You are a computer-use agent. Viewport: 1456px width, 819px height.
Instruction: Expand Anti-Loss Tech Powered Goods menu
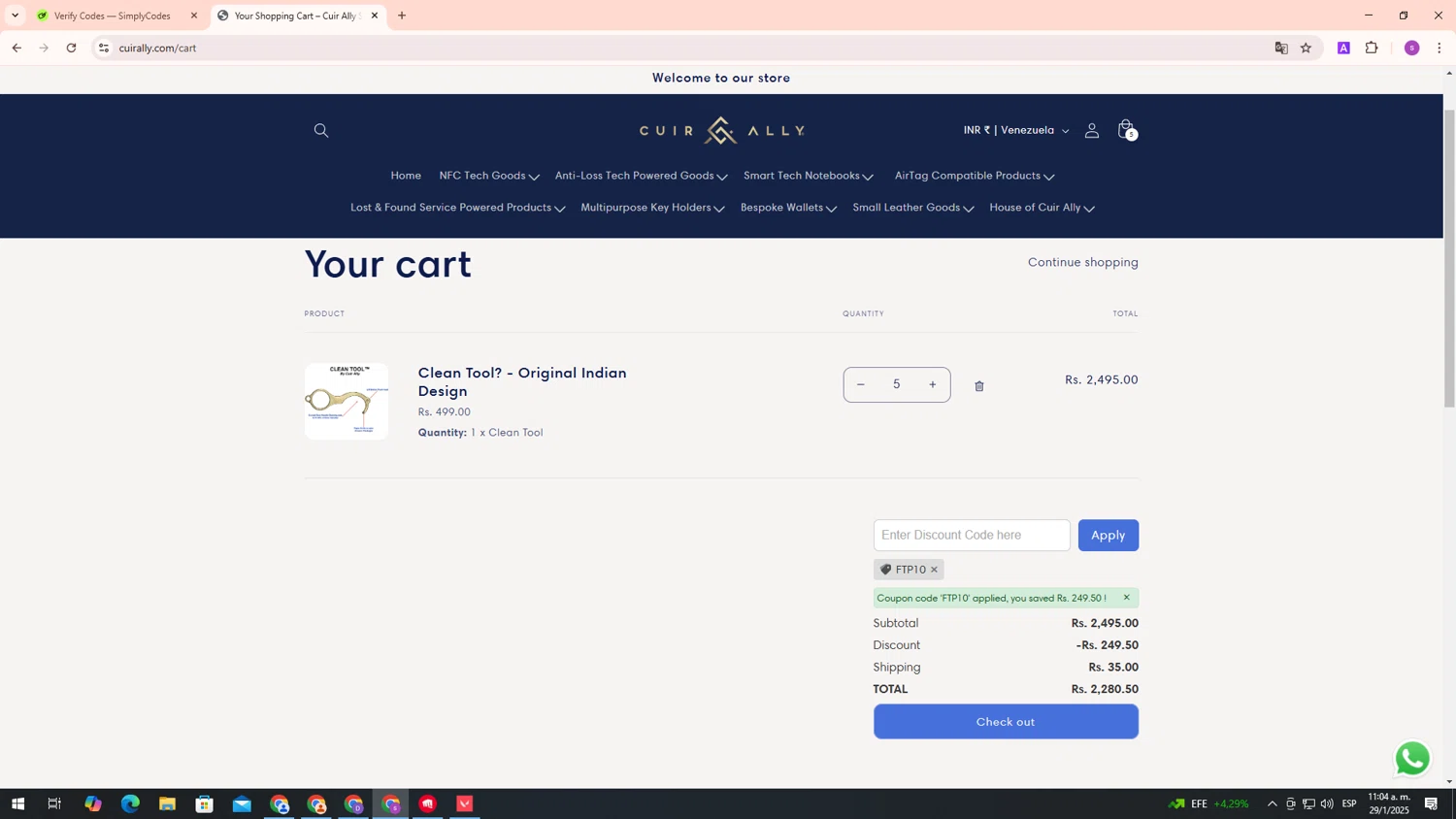click(x=641, y=176)
